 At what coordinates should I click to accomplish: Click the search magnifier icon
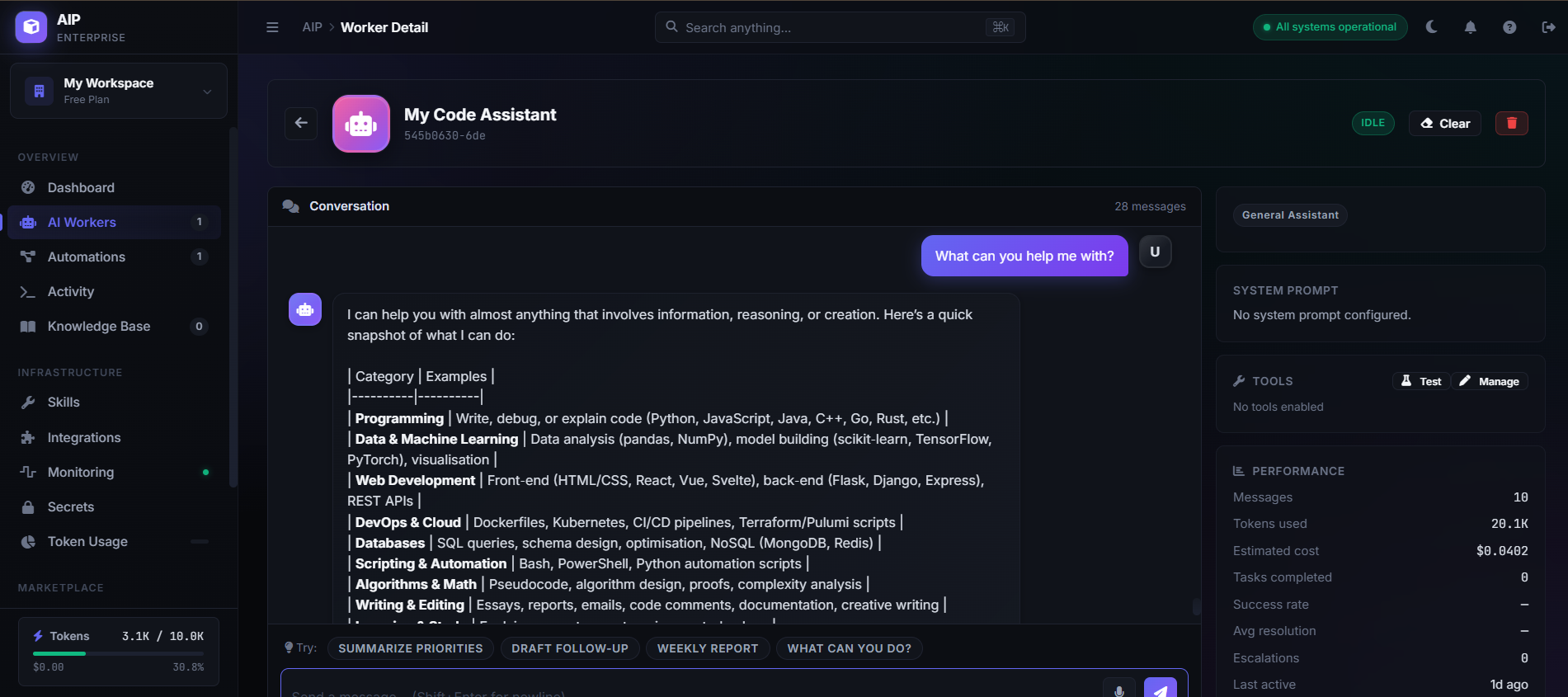click(x=672, y=26)
